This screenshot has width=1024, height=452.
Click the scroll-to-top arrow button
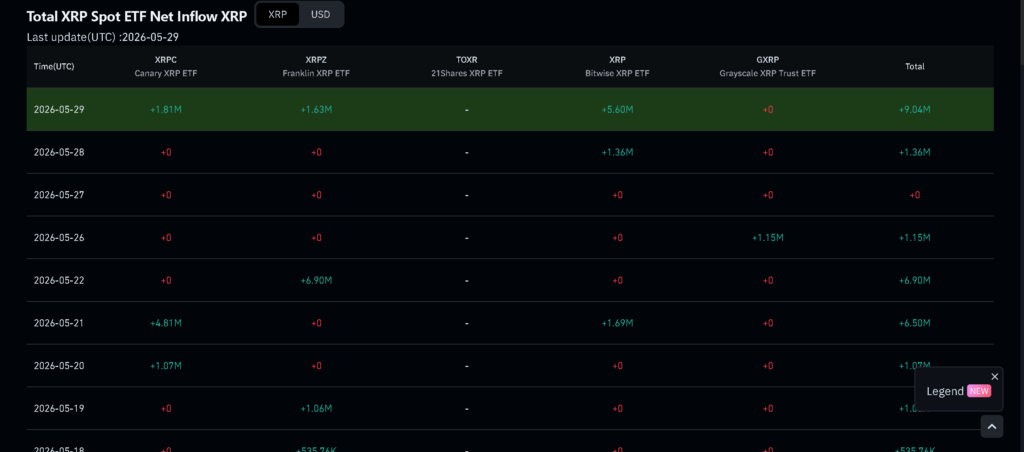coord(991,427)
